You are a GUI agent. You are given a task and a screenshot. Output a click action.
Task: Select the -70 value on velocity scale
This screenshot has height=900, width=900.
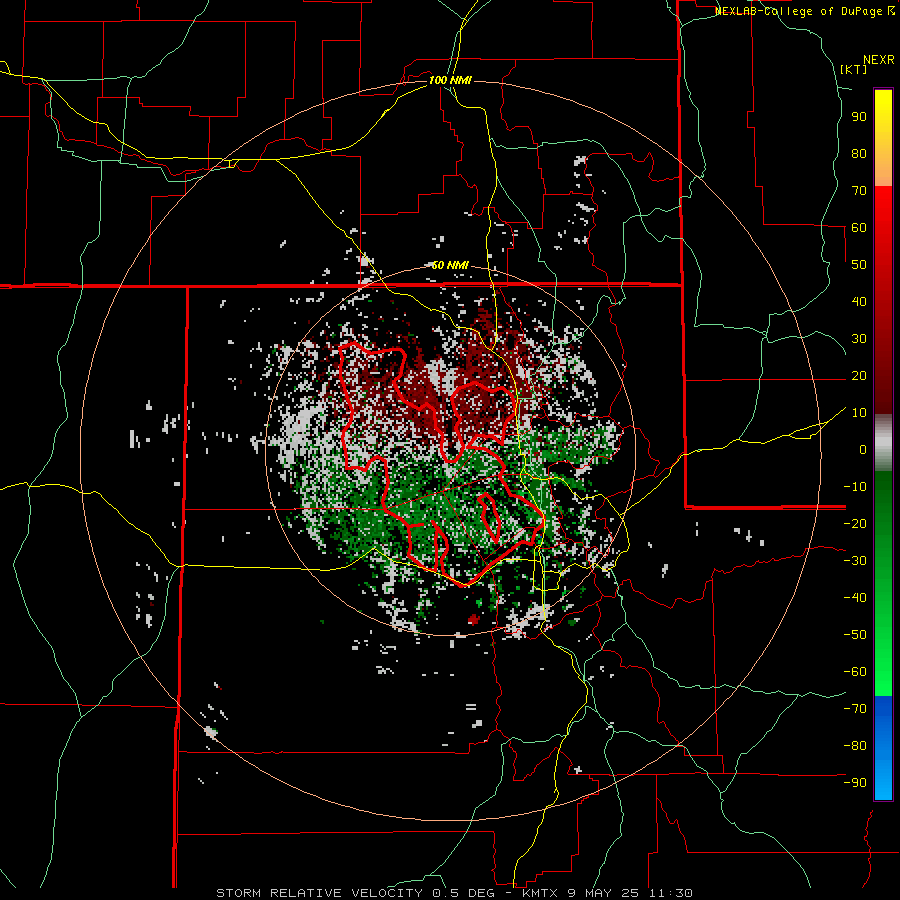pos(855,708)
